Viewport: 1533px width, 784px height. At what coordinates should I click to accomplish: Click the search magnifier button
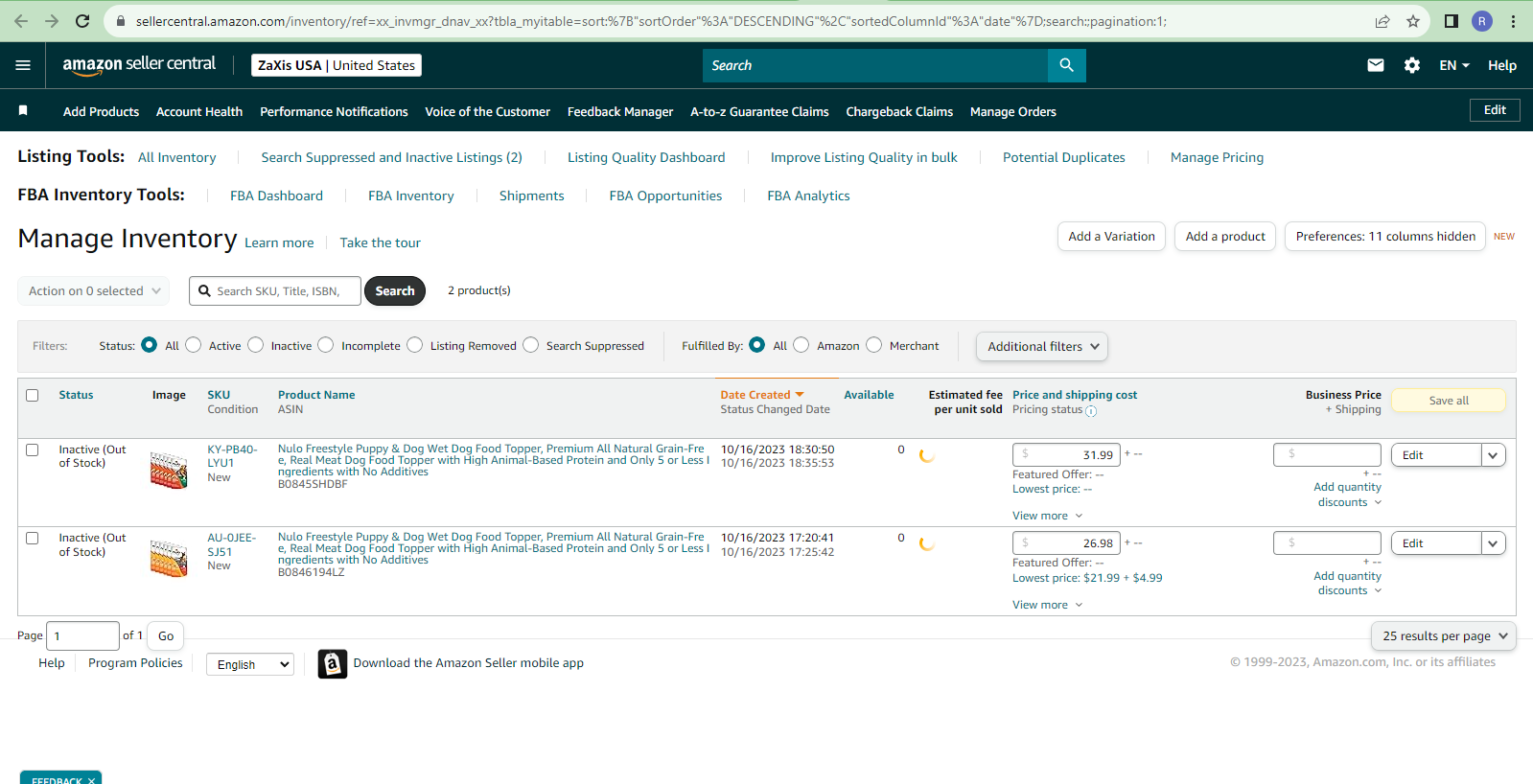click(1067, 65)
